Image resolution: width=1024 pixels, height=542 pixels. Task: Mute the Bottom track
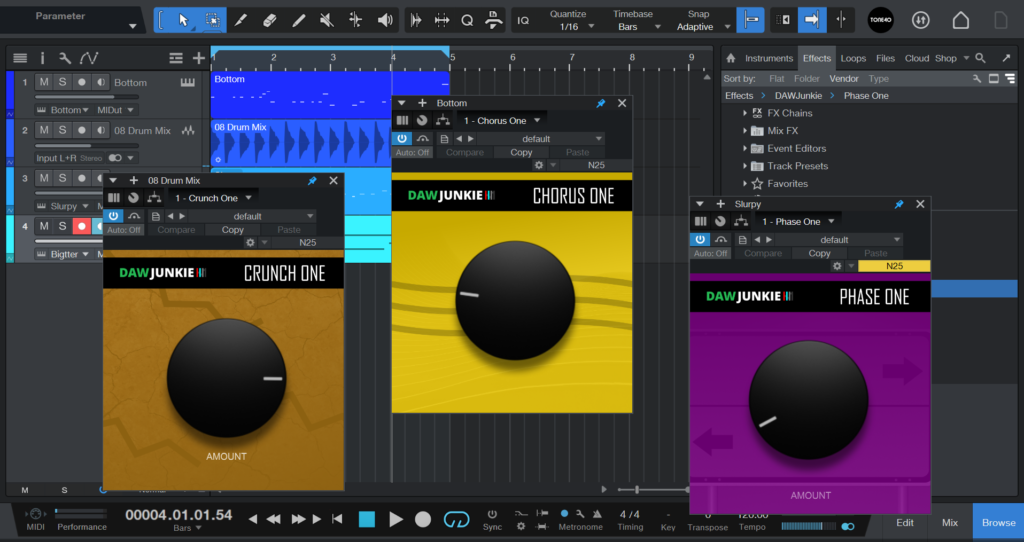click(44, 82)
